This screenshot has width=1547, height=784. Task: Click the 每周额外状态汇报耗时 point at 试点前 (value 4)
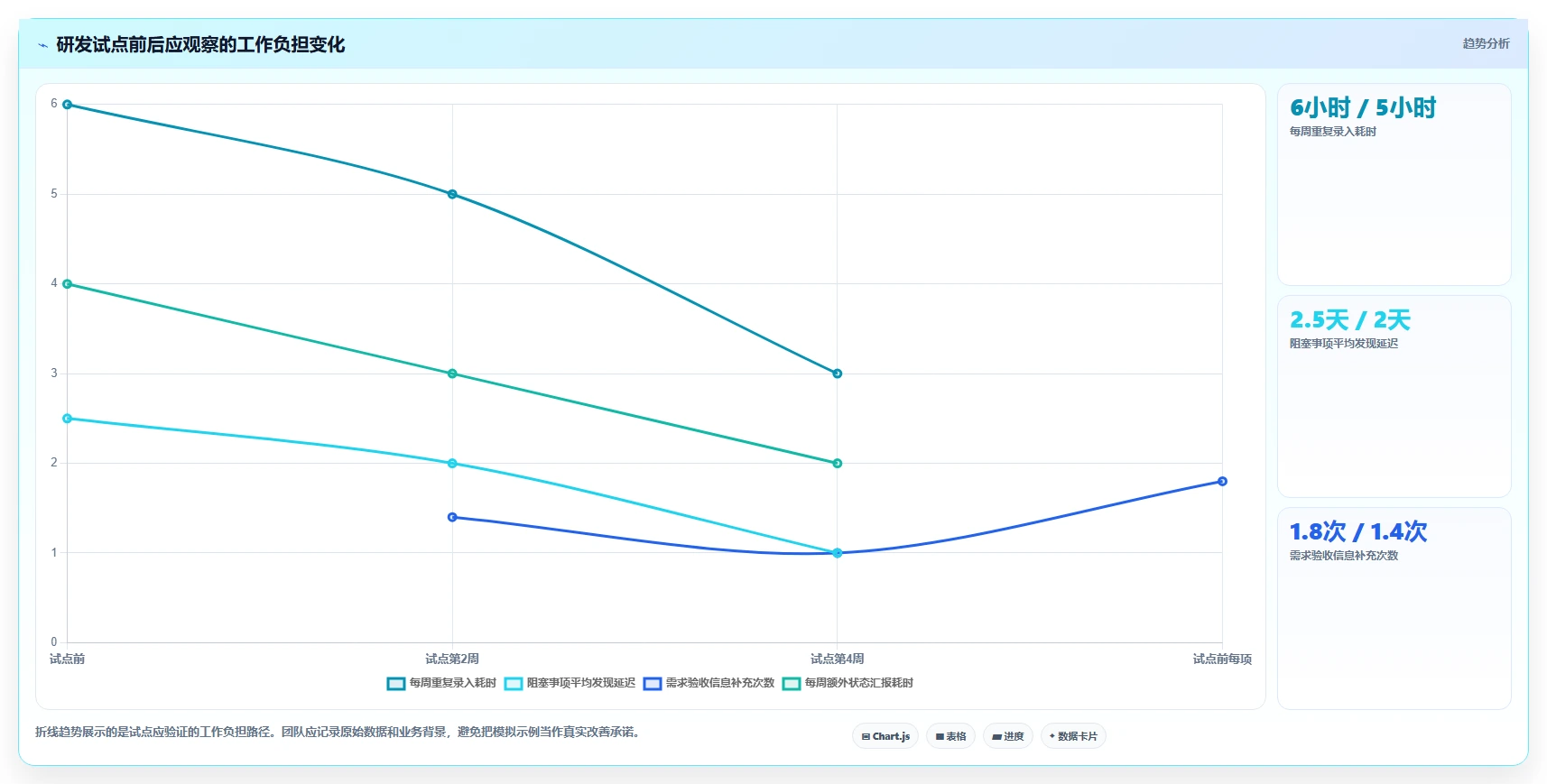[x=67, y=284]
